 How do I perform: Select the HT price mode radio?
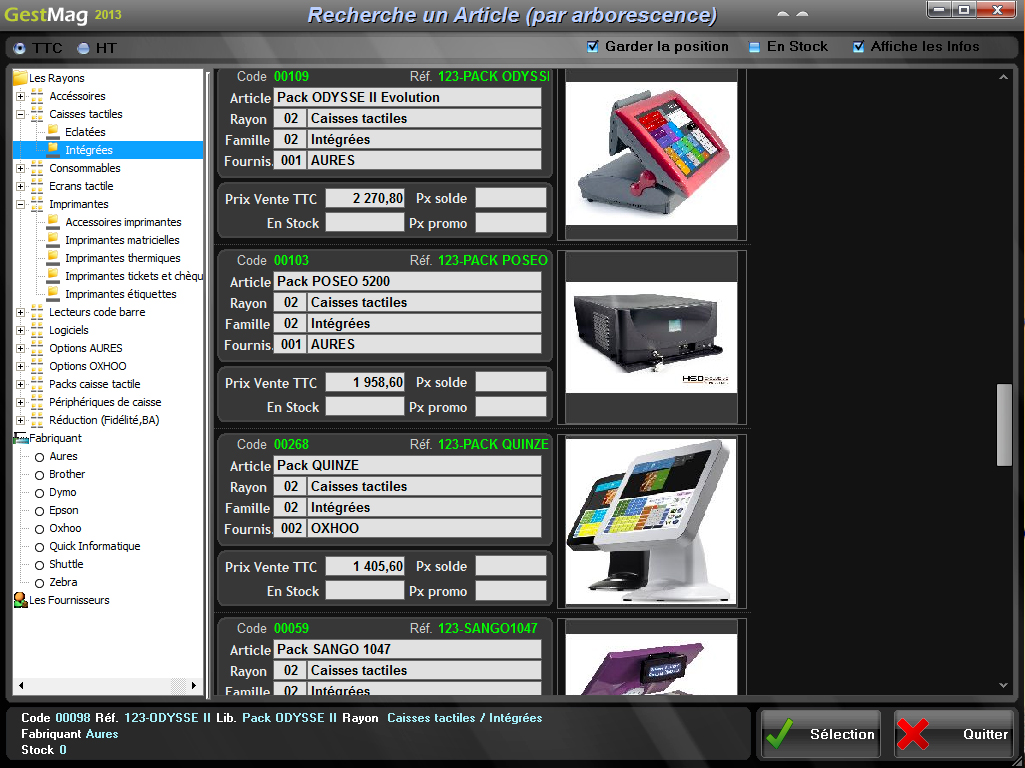pos(83,48)
